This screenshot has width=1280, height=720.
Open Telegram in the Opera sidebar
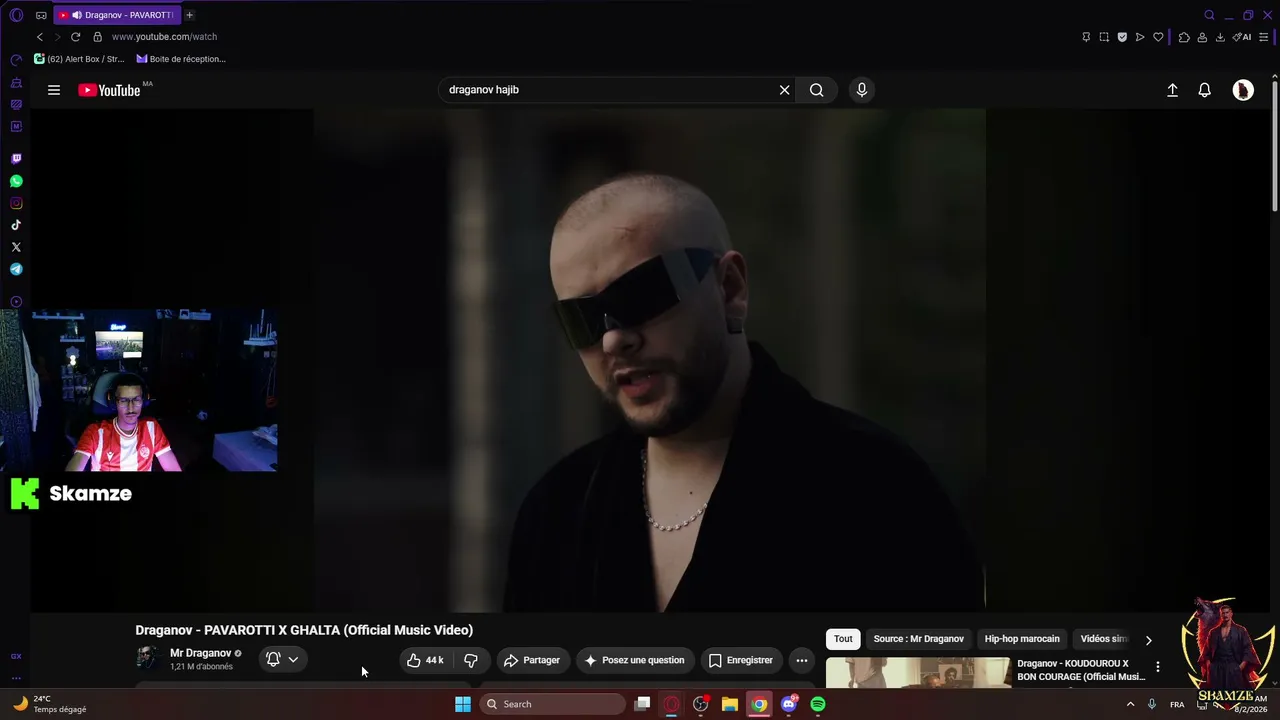click(x=16, y=269)
